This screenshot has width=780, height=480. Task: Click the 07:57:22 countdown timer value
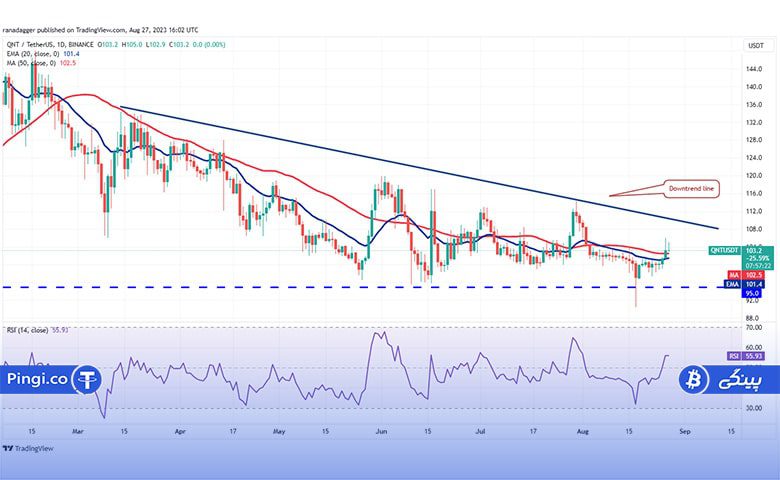[x=759, y=266]
